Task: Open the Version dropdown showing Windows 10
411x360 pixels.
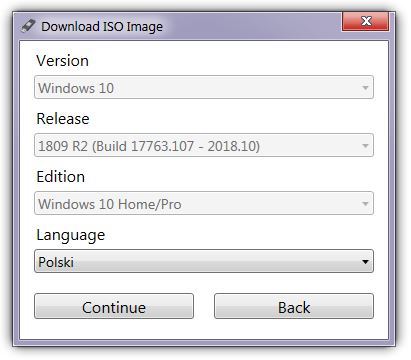Action: tap(204, 87)
